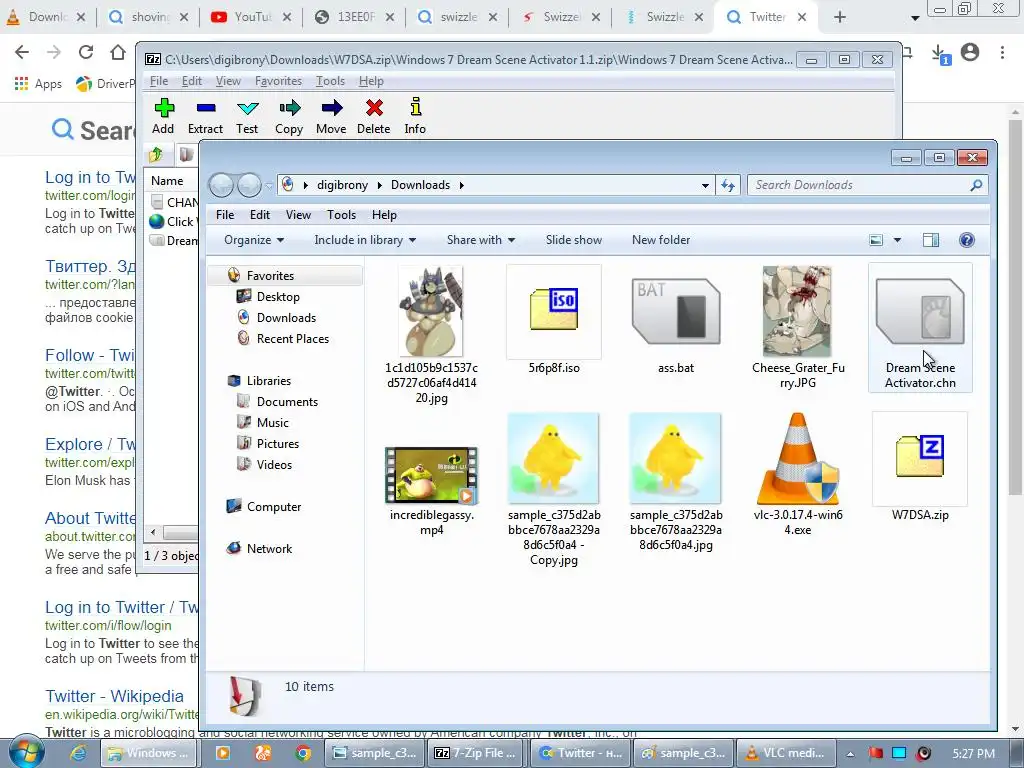Expand the view options dropdown arrow
The width and height of the screenshot is (1024, 768).
coord(897,240)
